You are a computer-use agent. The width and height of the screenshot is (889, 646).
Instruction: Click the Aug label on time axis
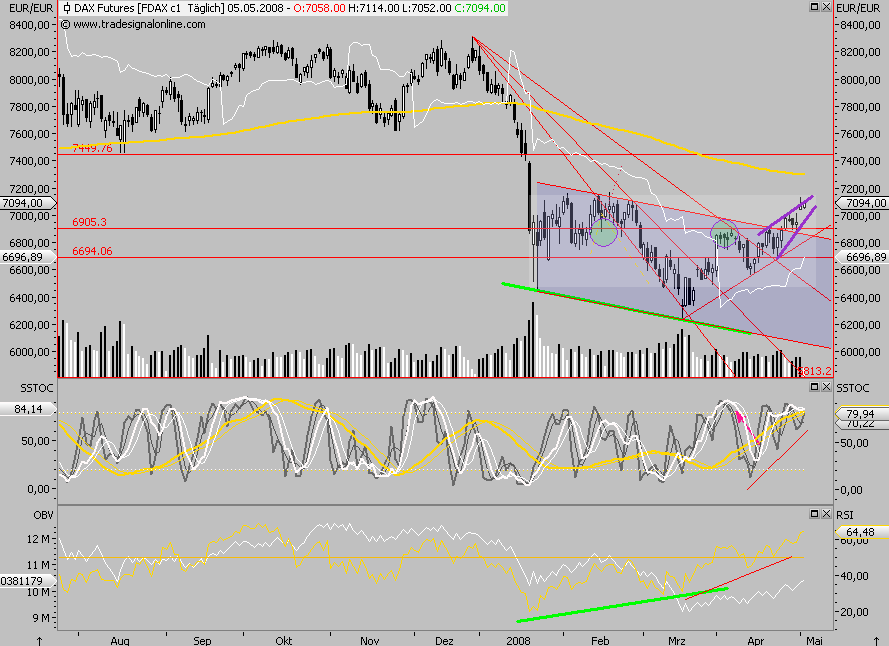click(x=120, y=640)
